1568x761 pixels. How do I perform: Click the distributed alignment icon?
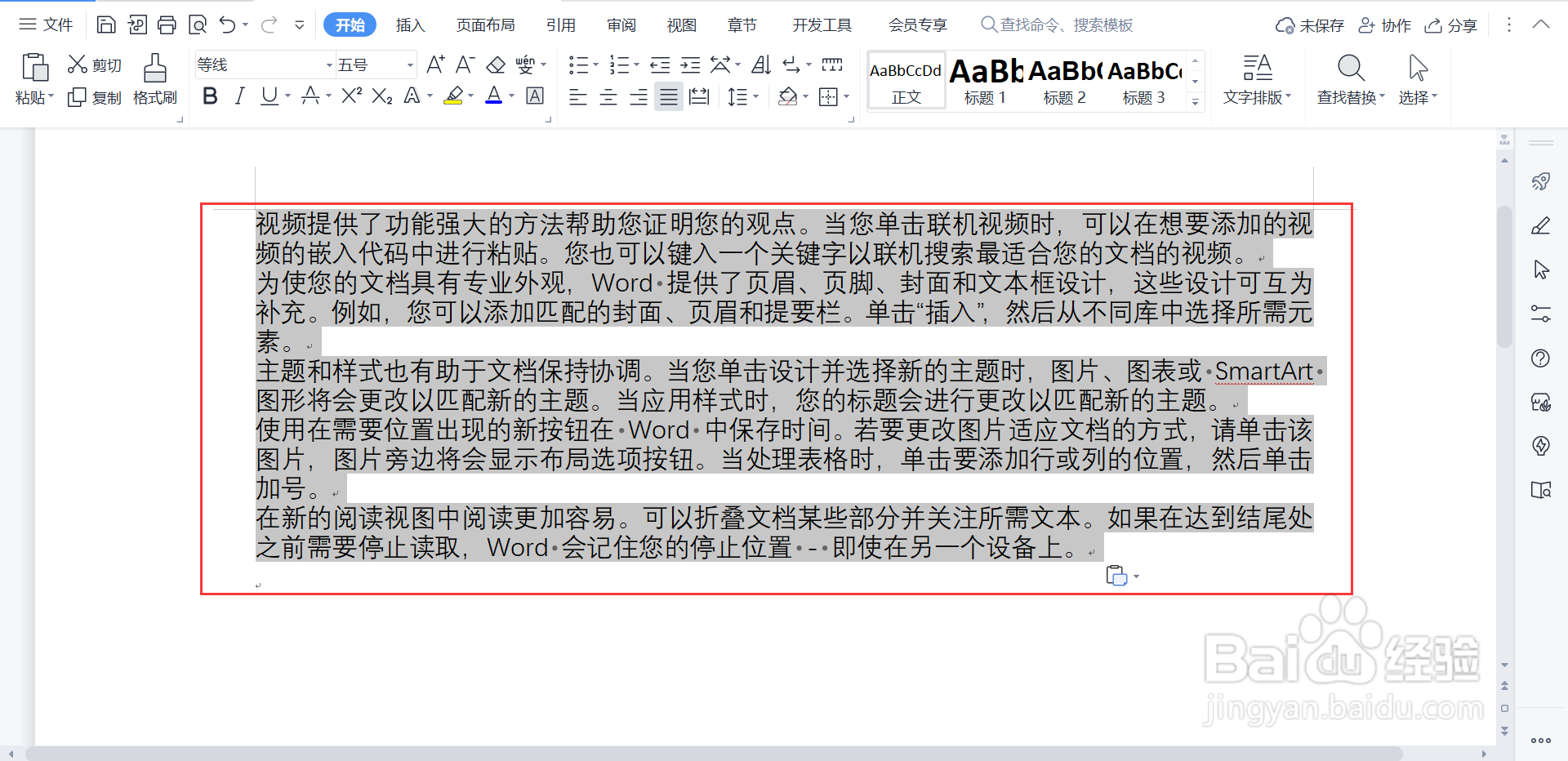click(699, 98)
